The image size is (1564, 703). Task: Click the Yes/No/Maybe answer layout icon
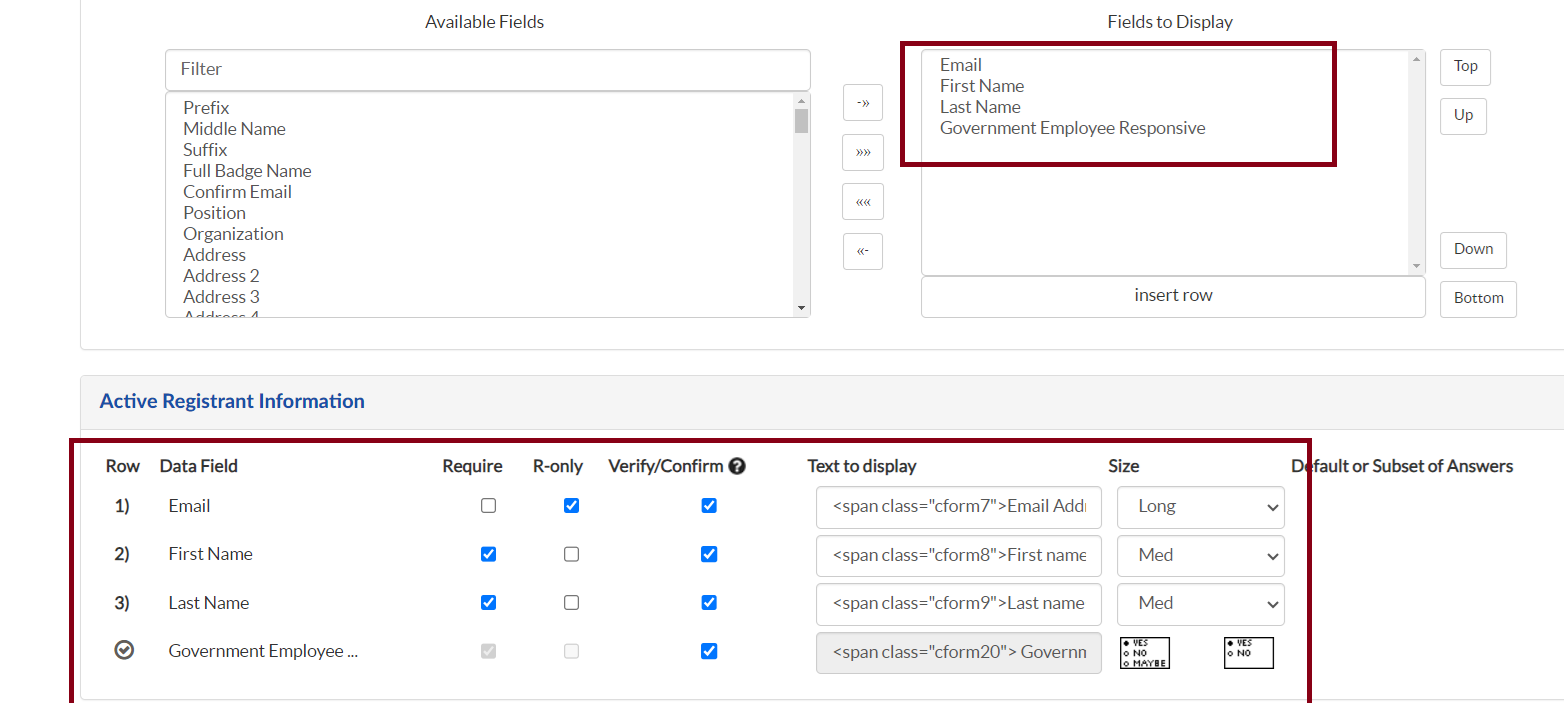tap(1144, 652)
